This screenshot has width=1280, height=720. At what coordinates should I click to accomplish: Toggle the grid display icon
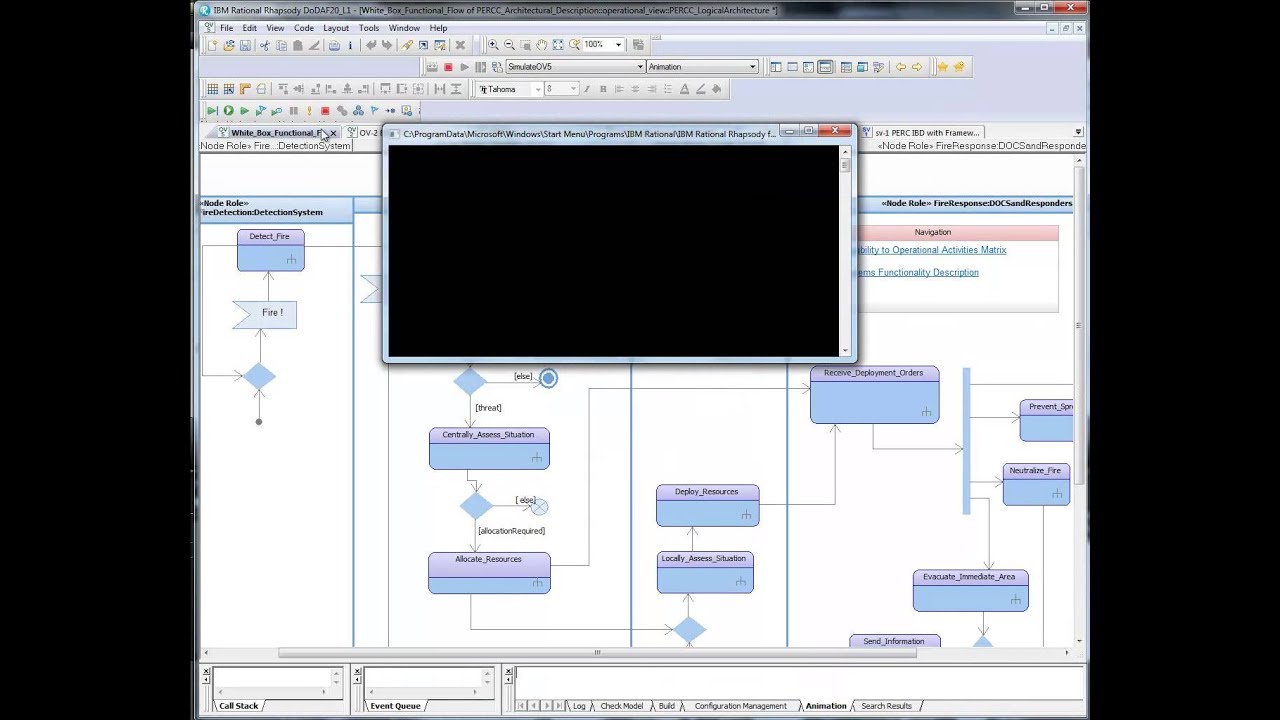tap(212, 89)
